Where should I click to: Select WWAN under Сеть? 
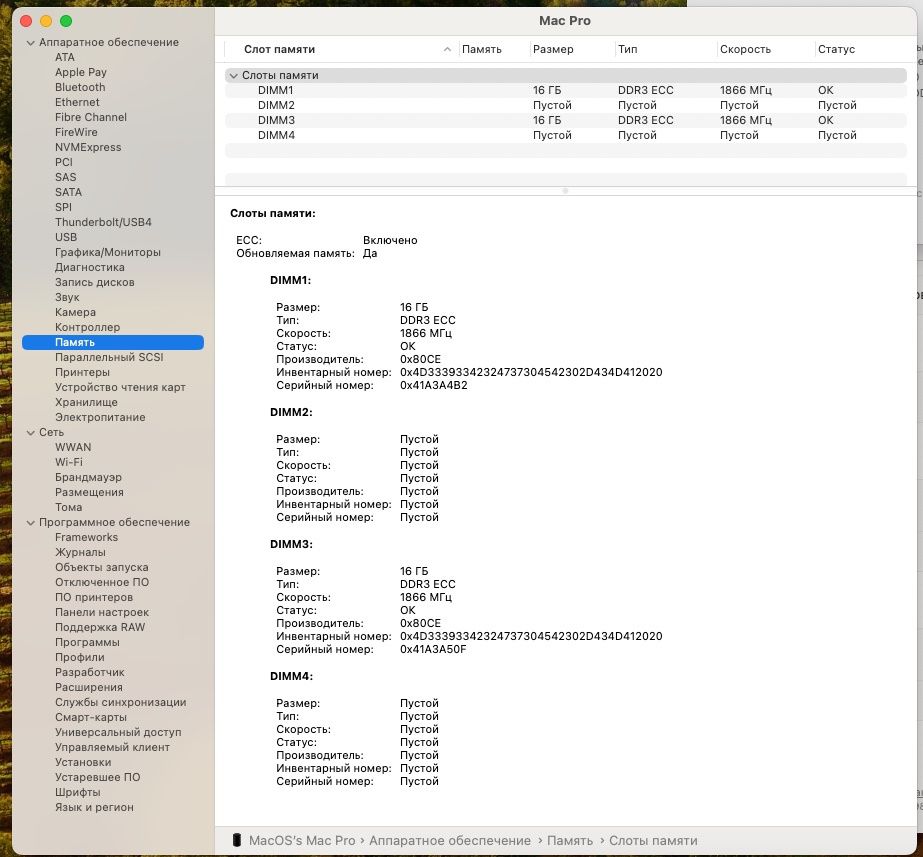pyautogui.click(x=73, y=447)
